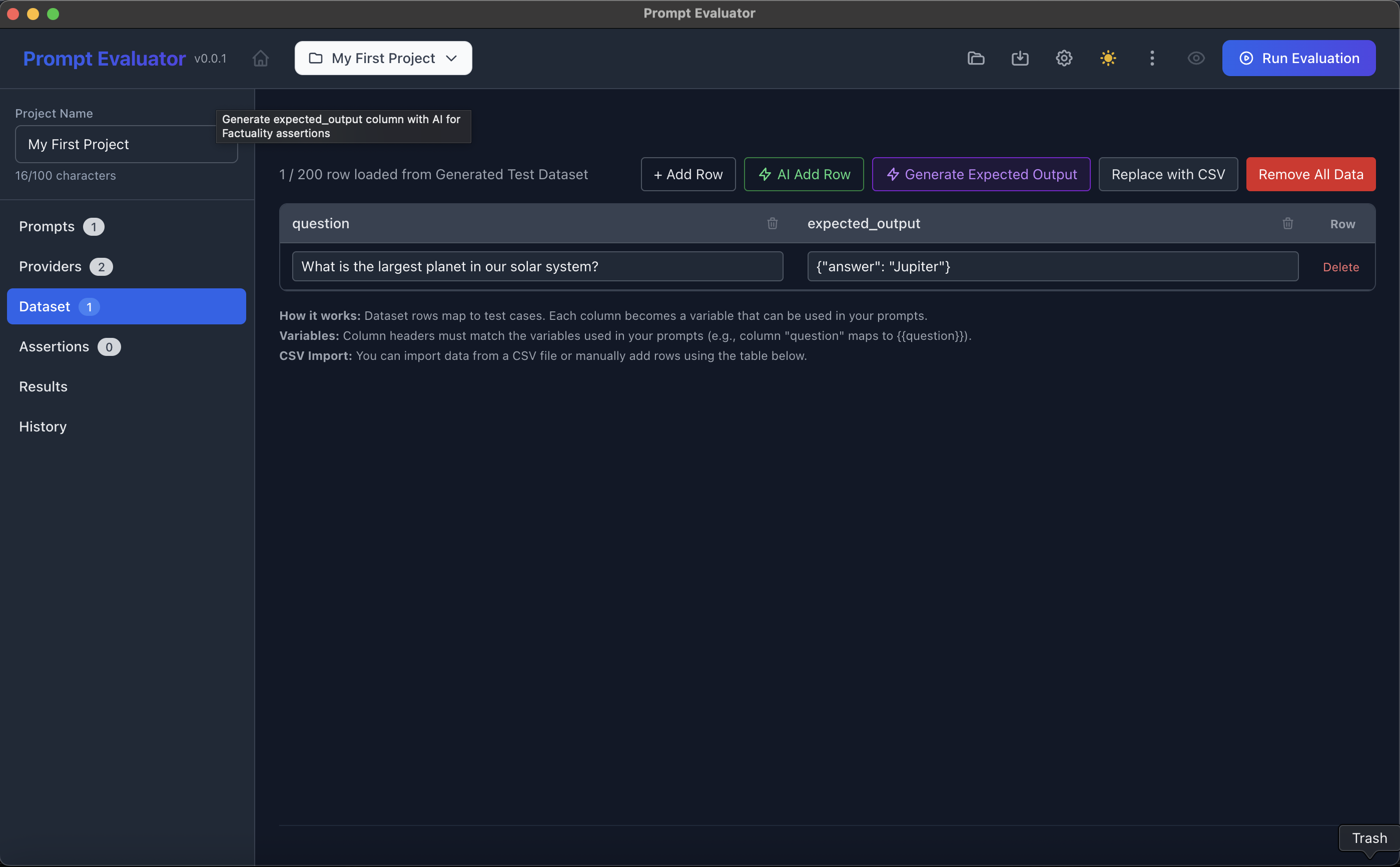
Task: Toggle the eye preview icon
Action: coord(1196,58)
